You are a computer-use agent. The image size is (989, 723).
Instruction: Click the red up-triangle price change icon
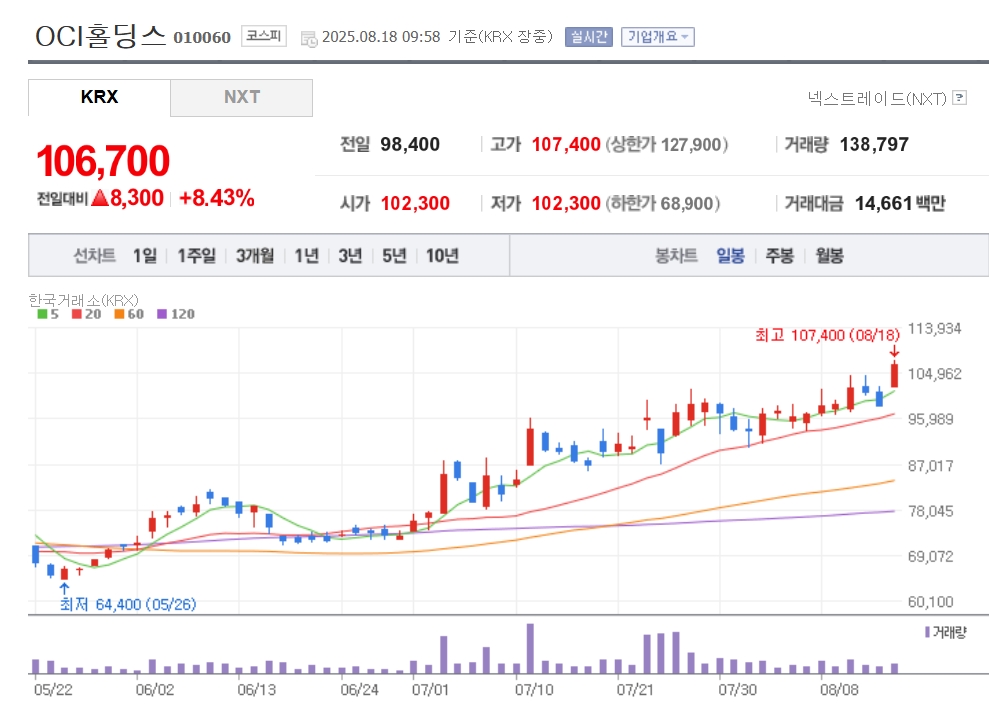click(100, 197)
